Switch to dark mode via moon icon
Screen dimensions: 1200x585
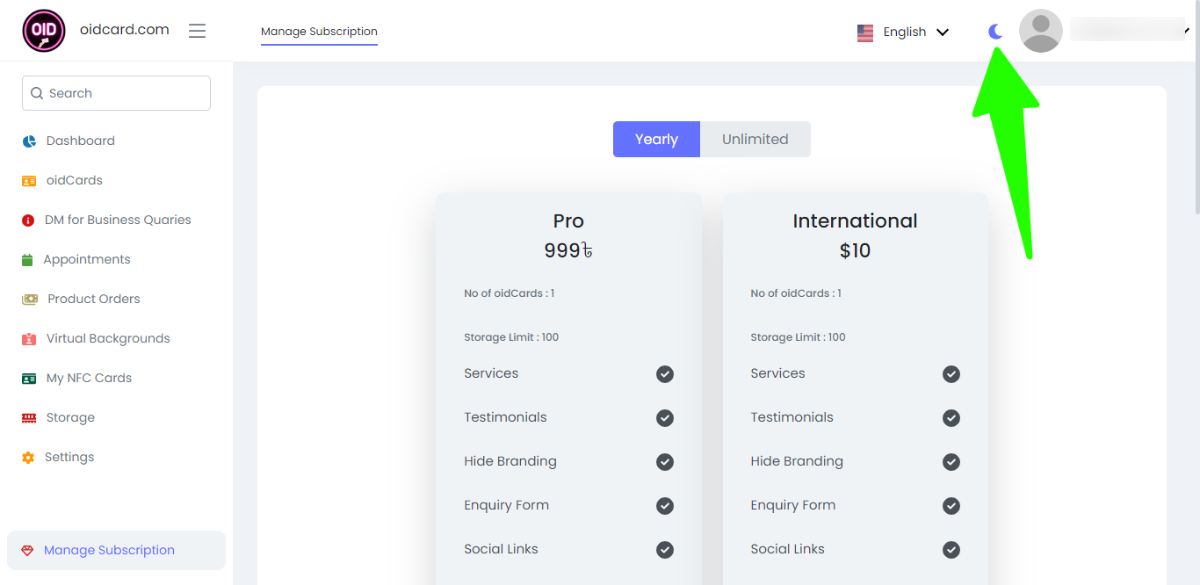pyautogui.click(x=995, y=32)
